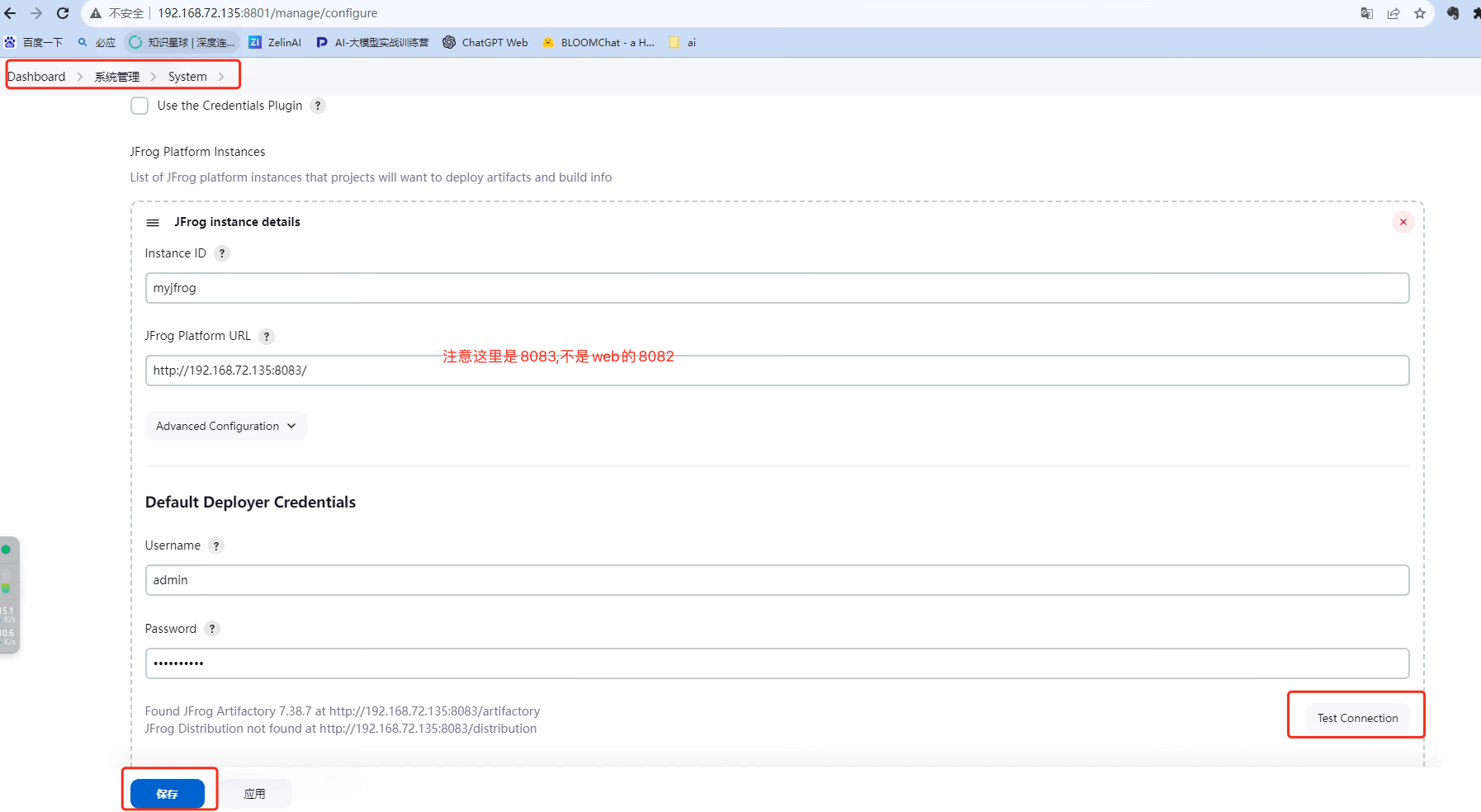Delete the JFrog instance with red X
The width and height of the screenshot is (1481, 812).
point(1403,221)
